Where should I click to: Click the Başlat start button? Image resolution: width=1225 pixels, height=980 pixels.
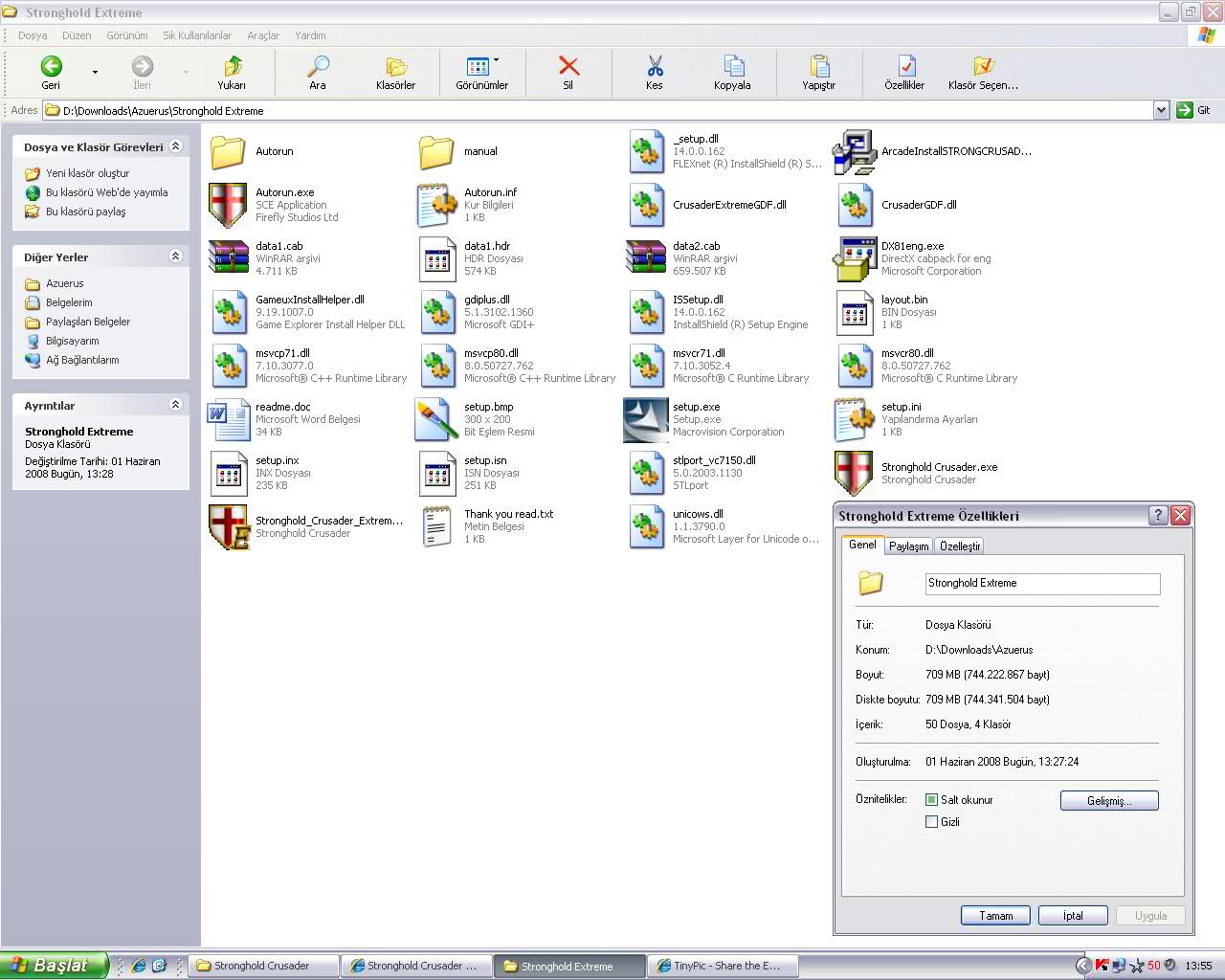[55, 966]
